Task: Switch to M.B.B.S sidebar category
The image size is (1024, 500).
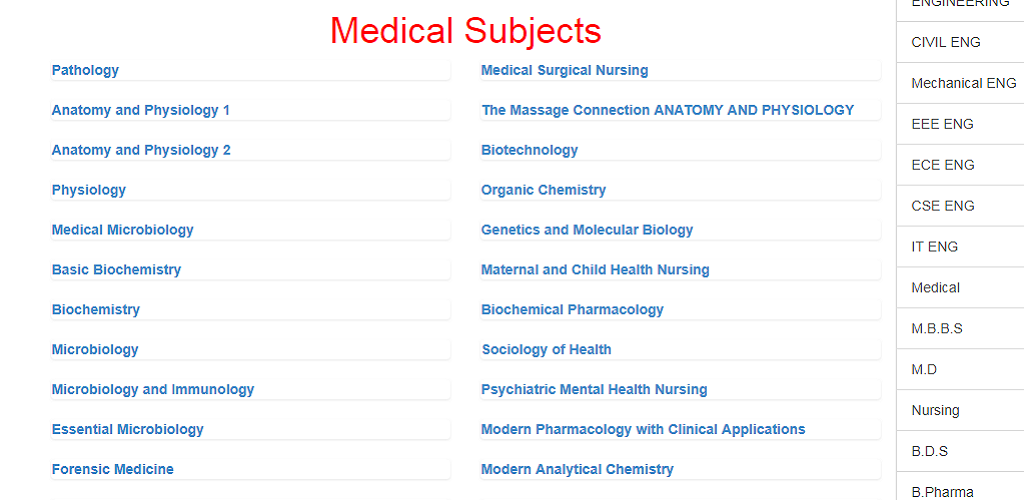Action: click(960, 329)
